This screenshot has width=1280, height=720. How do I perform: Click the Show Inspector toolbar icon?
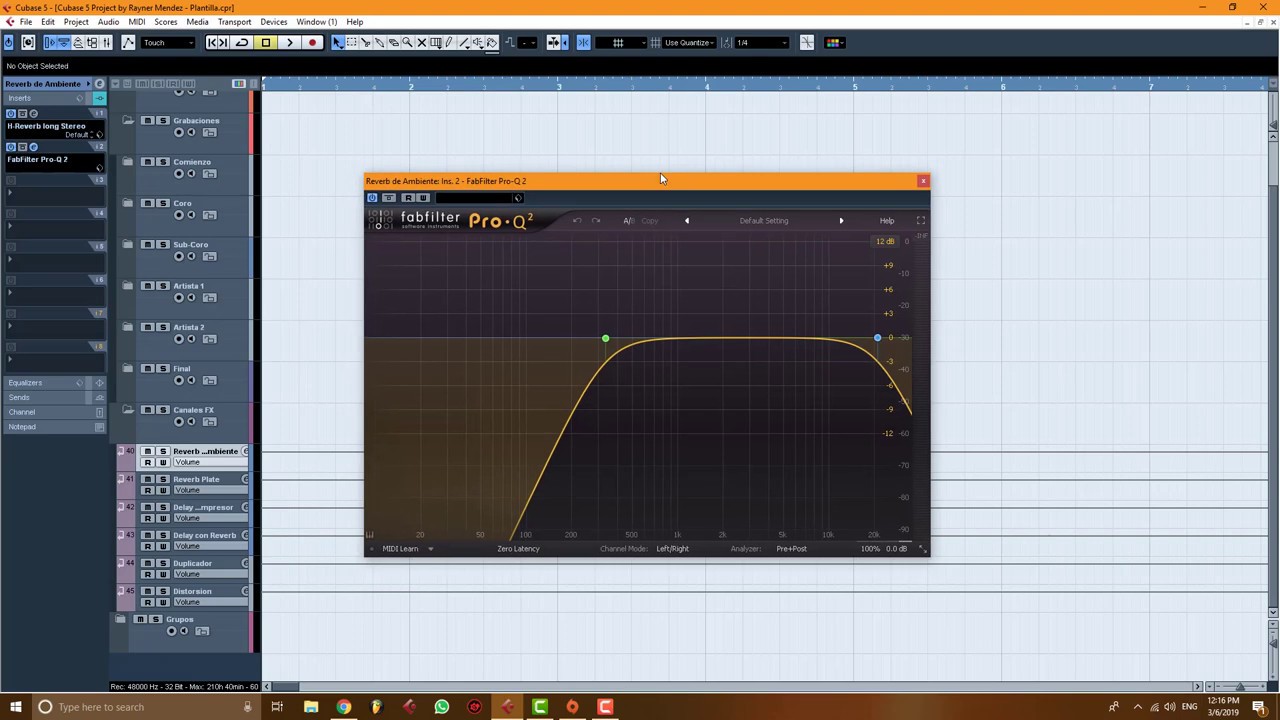pos(50,42)
